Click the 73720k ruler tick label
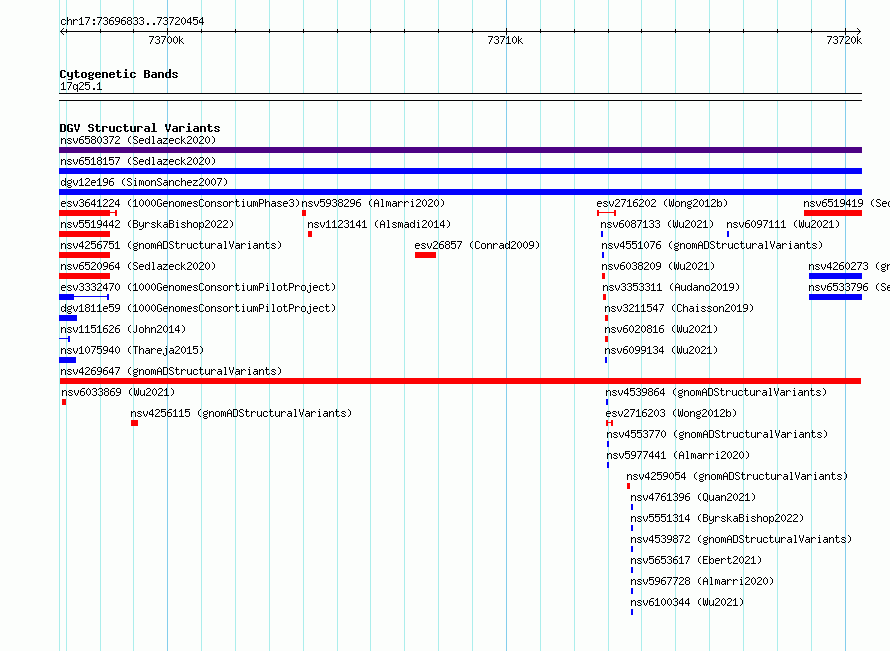The image size is (890, 651). [844, 40]
